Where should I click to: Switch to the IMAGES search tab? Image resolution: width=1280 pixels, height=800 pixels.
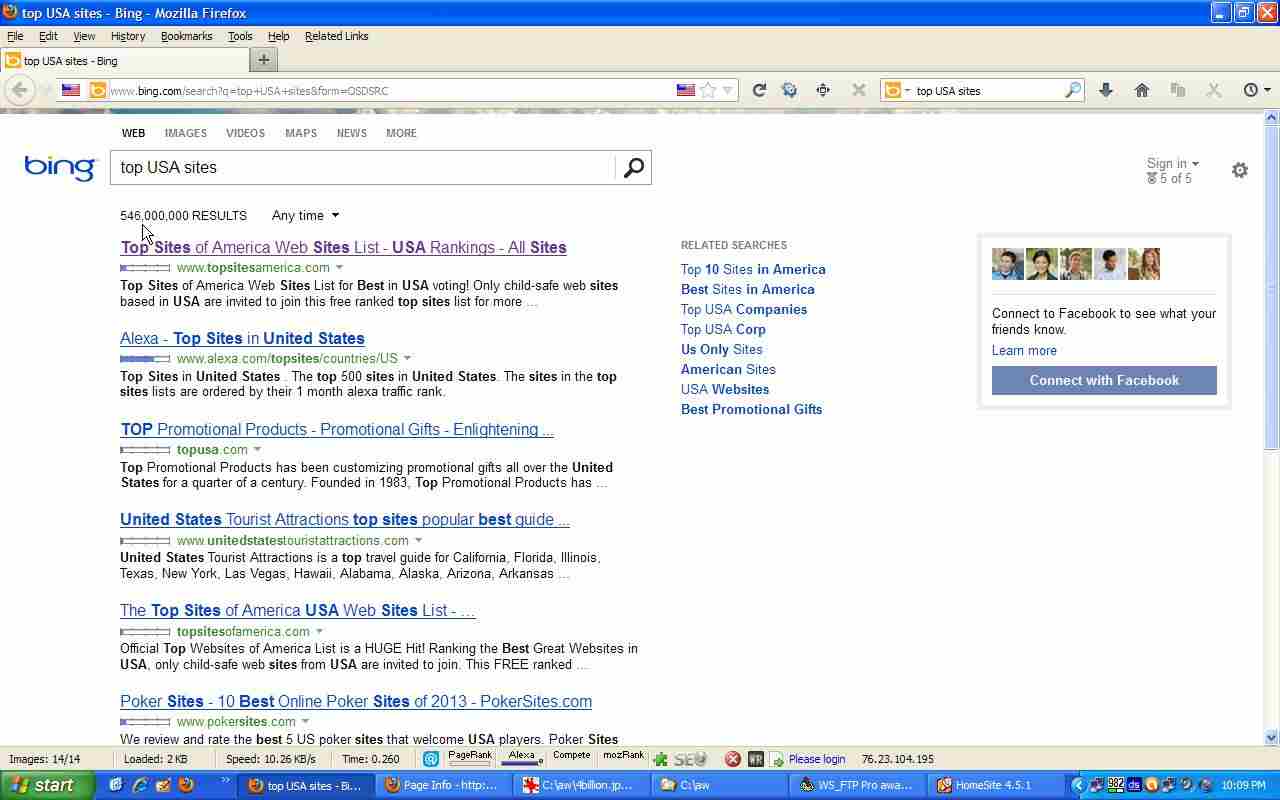coord(185,133)
